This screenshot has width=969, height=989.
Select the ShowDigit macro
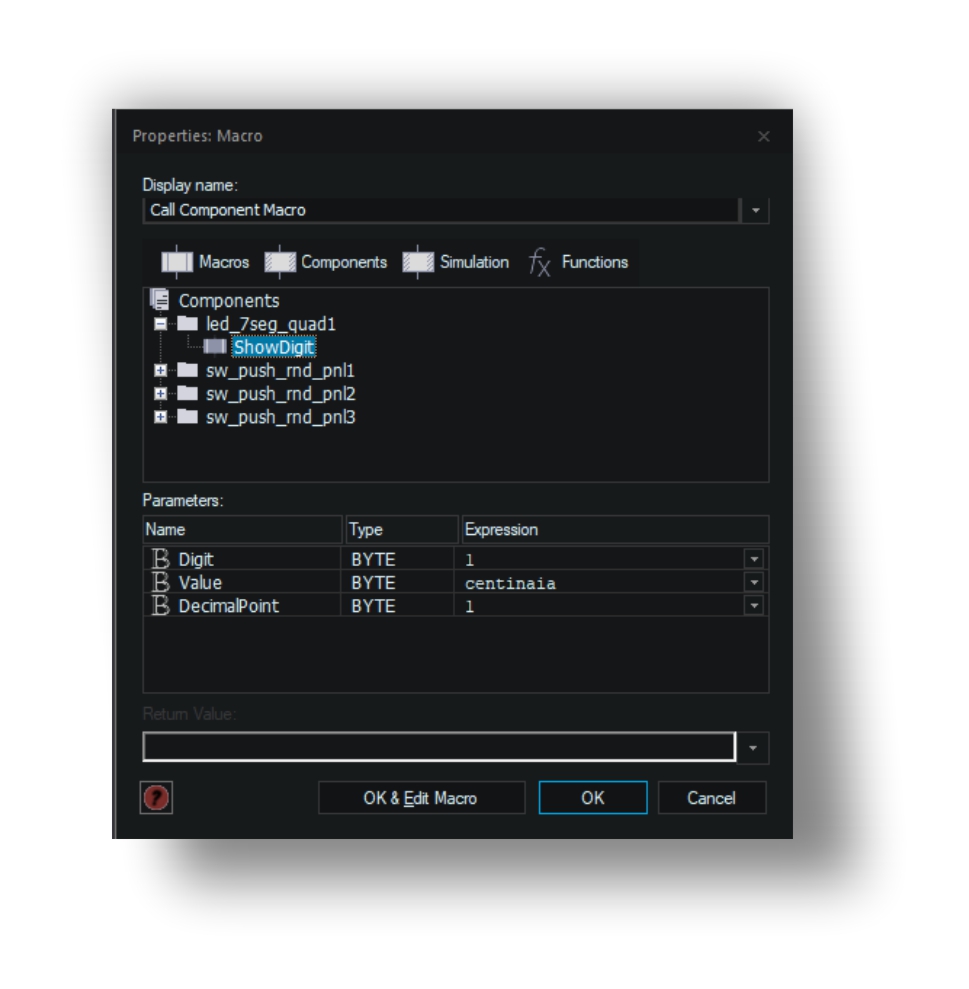pos(274,348)
